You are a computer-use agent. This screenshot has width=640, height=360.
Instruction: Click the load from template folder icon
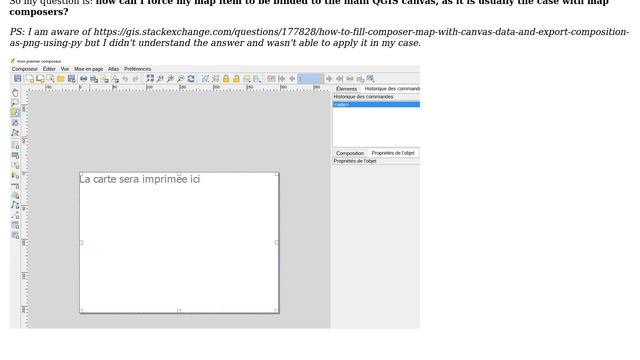pyautogui.click(x=61, y=79)
